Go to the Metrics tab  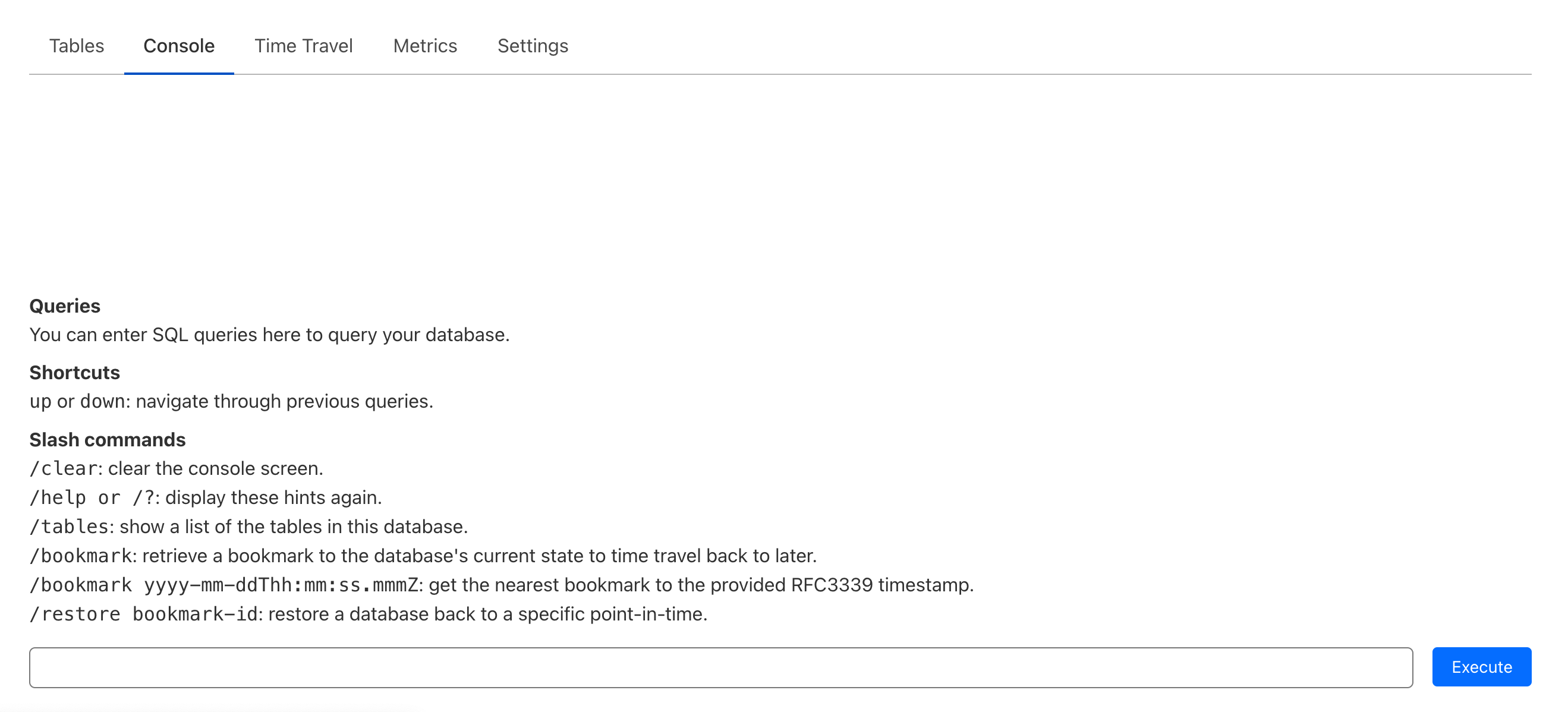tap(425, 46)
